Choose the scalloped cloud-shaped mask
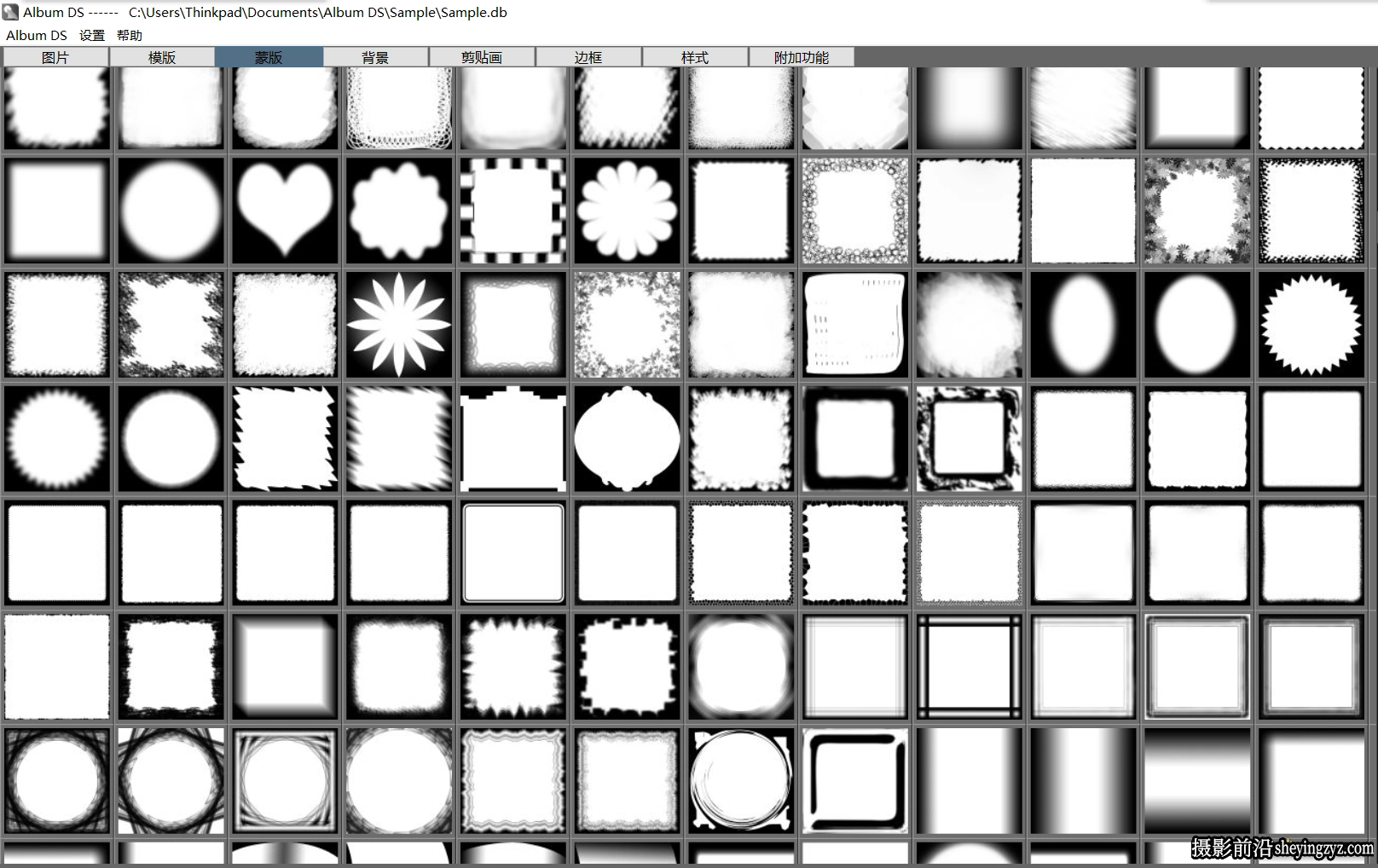The height and width of the screenshot is (868, 1378). [x=399, y=211]
